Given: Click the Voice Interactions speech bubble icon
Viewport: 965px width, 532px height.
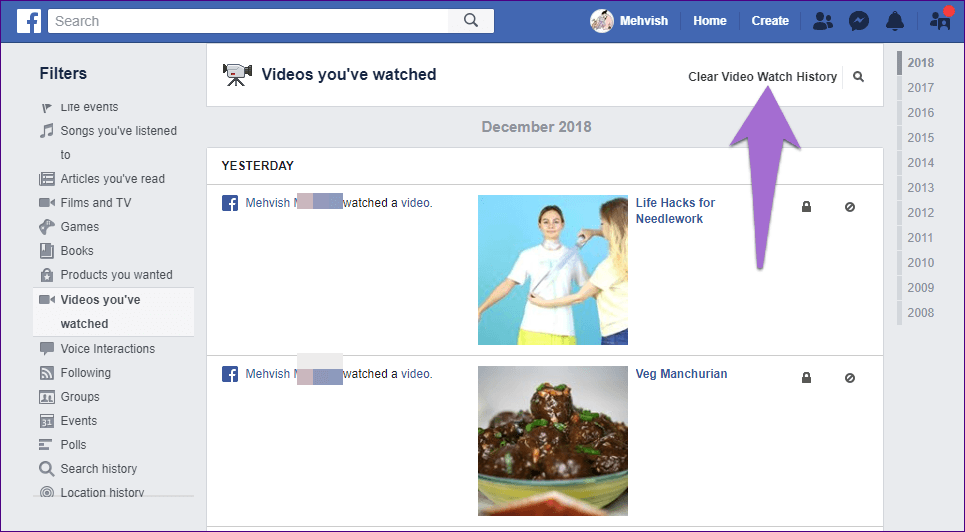Looking at the screenshot, I should (x=47, y=349).
